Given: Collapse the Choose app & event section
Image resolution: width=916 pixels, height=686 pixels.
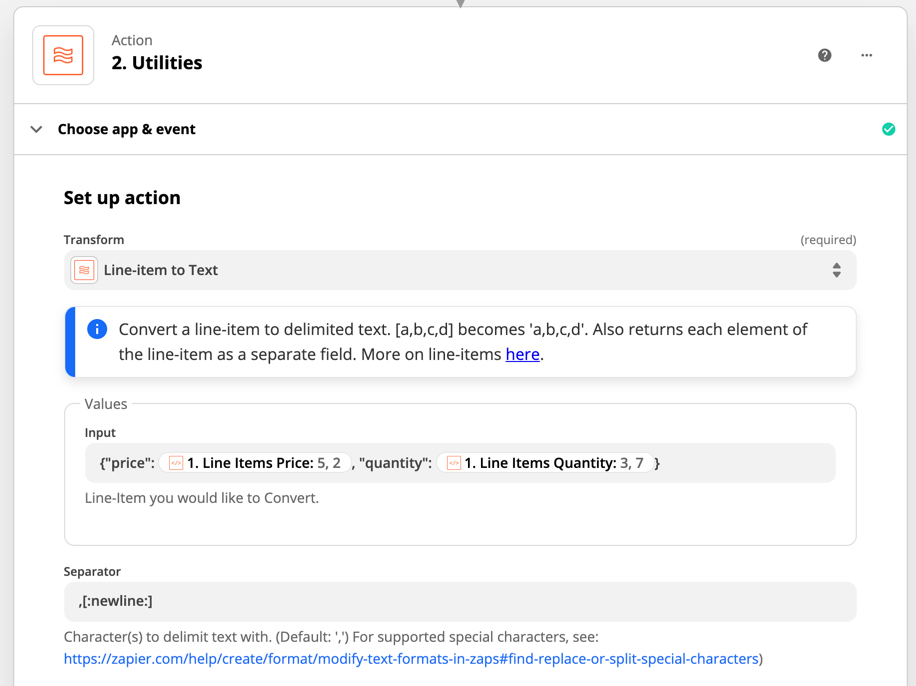Looking at the screenshot, I should pyautogui.click(x=36, y=129).
